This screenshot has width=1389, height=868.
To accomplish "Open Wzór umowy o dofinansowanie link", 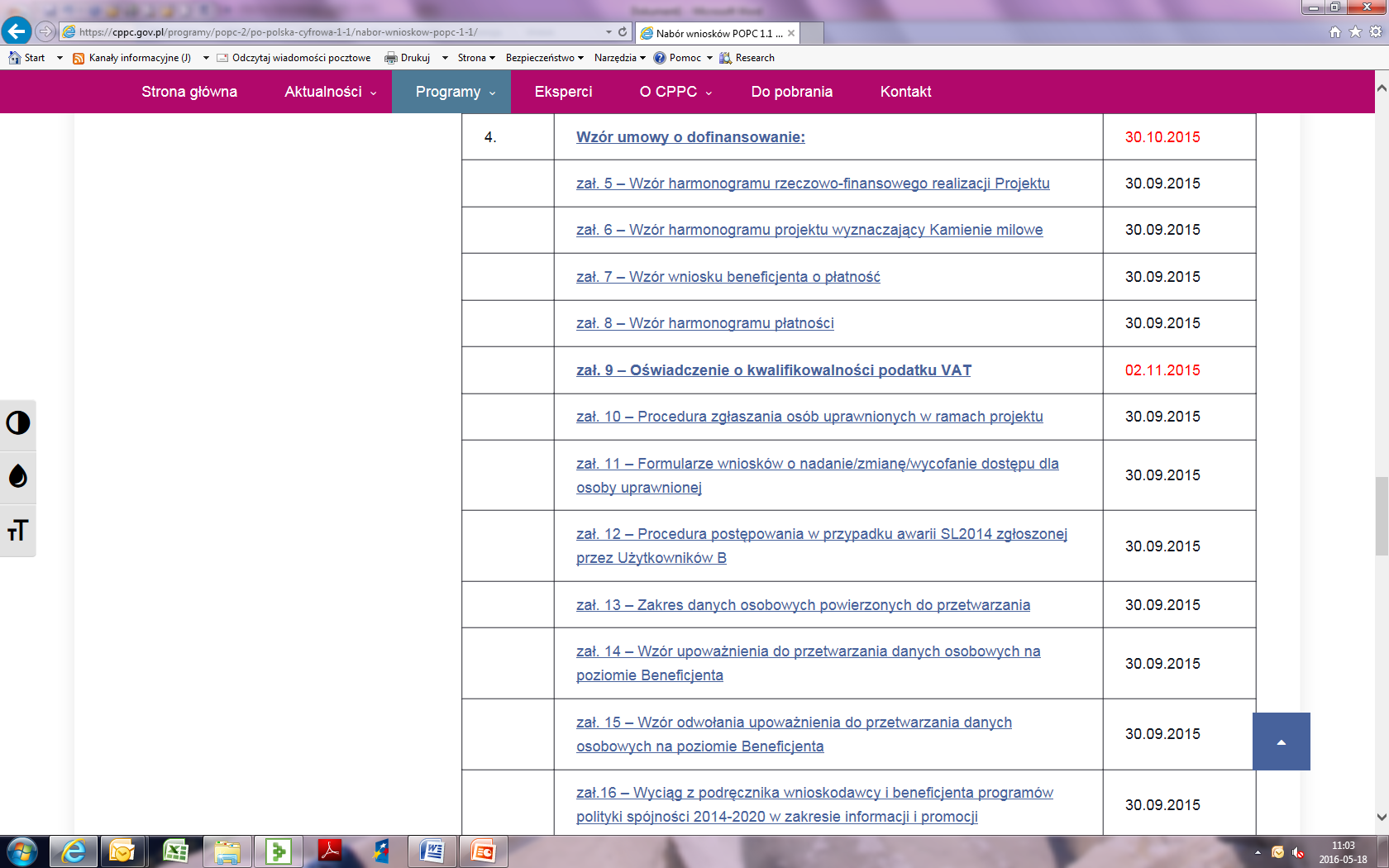I will pyautogui.click(x=690, y=137).
